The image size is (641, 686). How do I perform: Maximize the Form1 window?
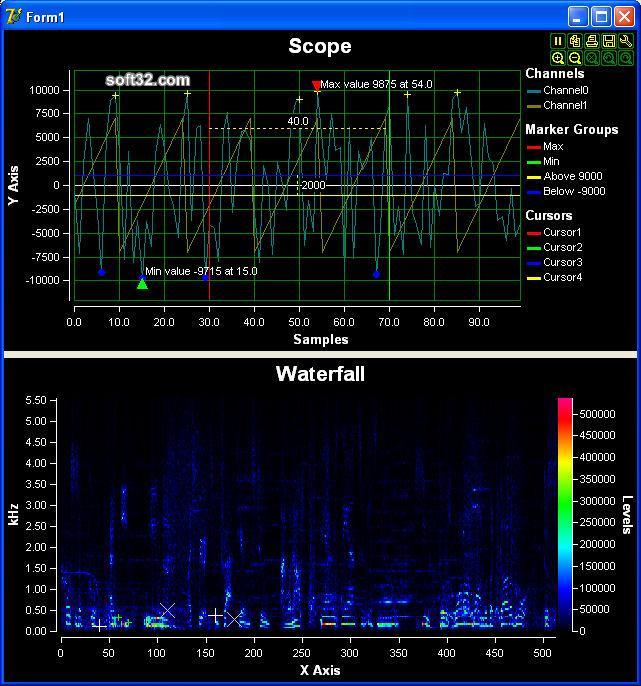click(601, 17)
